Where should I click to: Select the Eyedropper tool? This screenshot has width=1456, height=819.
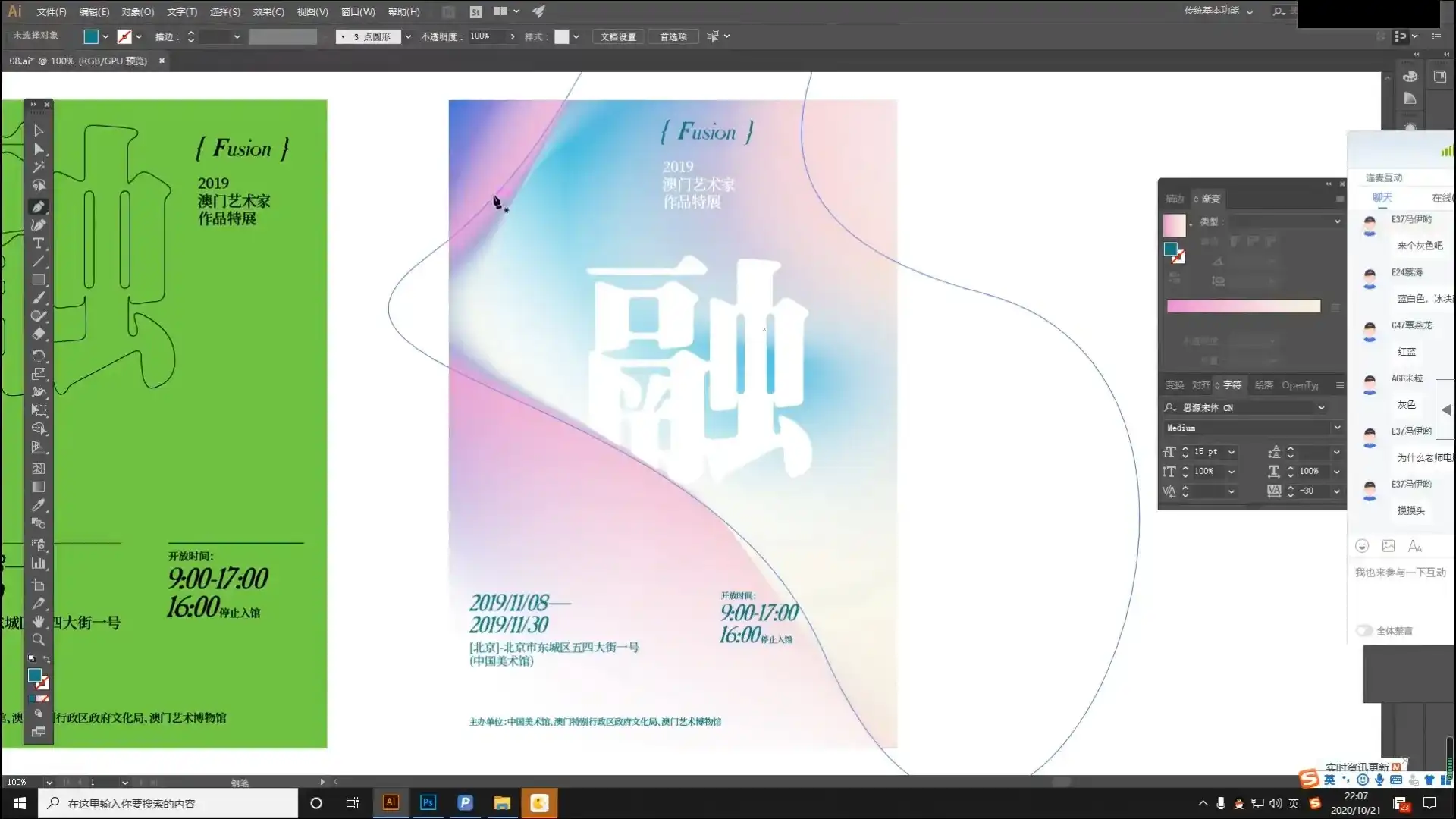39,506
